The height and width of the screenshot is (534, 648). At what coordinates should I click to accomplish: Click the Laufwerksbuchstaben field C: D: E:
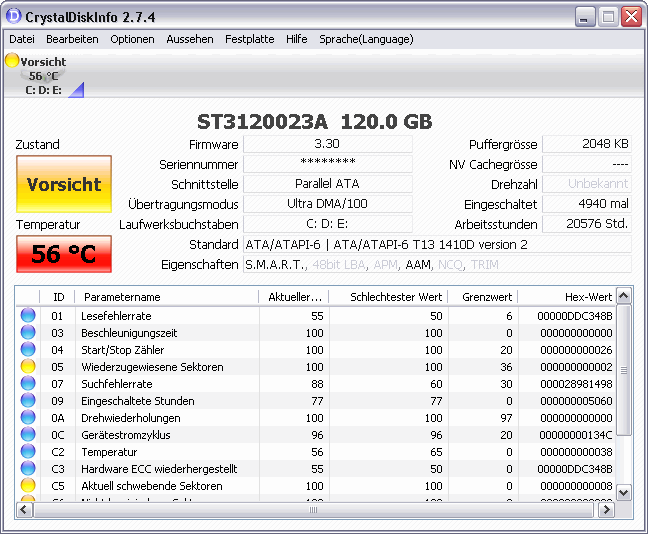click(x=328, y=224)
